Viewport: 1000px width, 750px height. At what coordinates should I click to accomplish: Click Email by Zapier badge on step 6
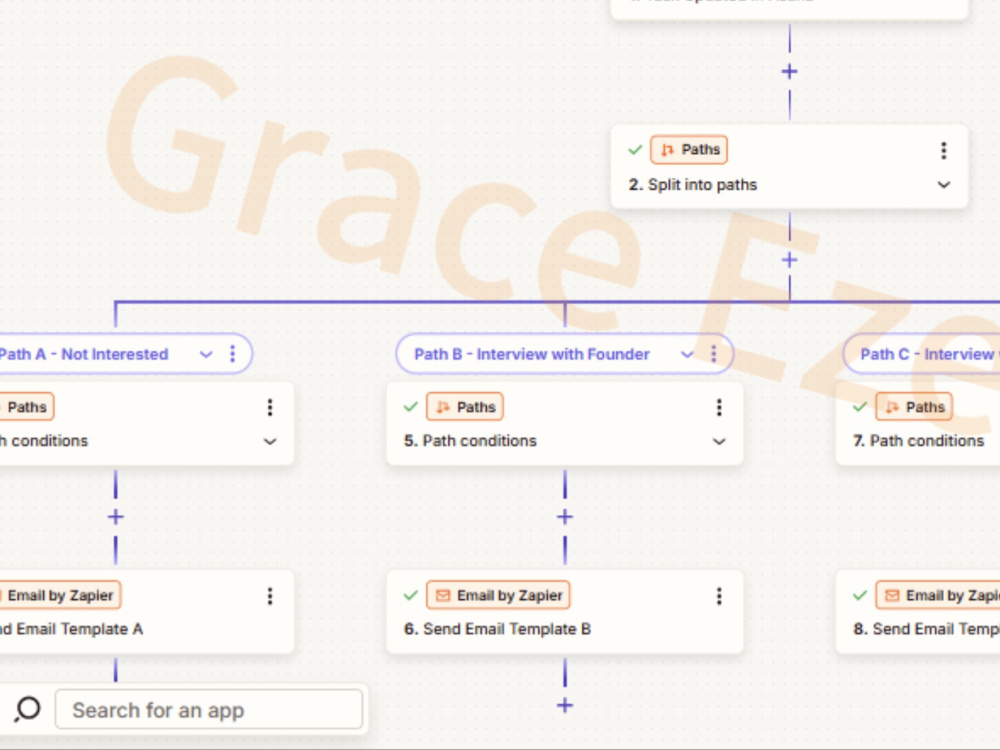click(498, 596)
